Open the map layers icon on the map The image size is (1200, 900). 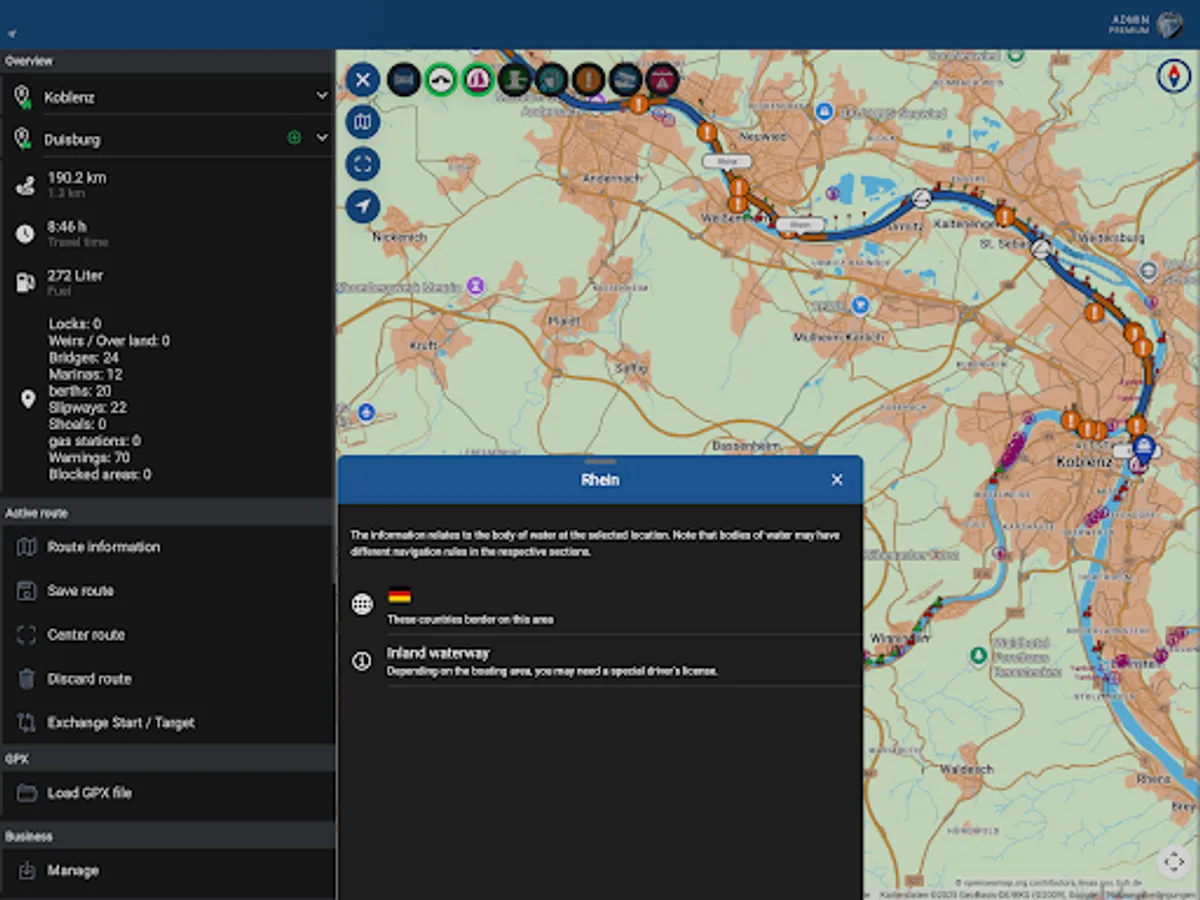pyautogui.click(x=363, y=122)
